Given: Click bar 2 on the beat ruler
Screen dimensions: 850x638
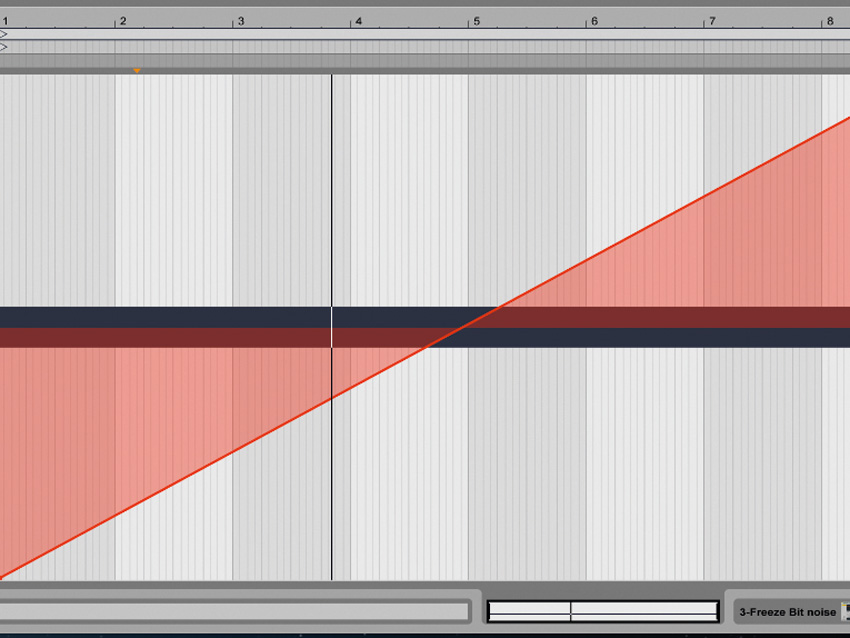Looking at the screenshot, I should [x=123, y=21].
